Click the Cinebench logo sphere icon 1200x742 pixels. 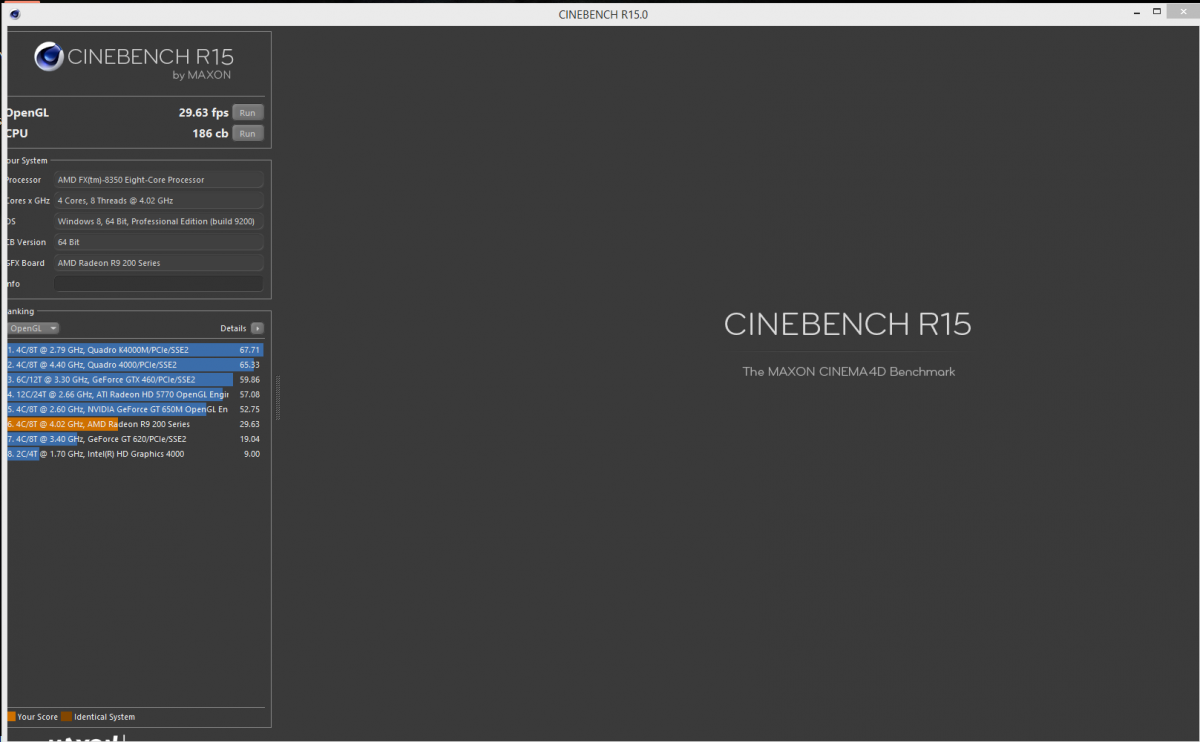click(x=49, y=57)
